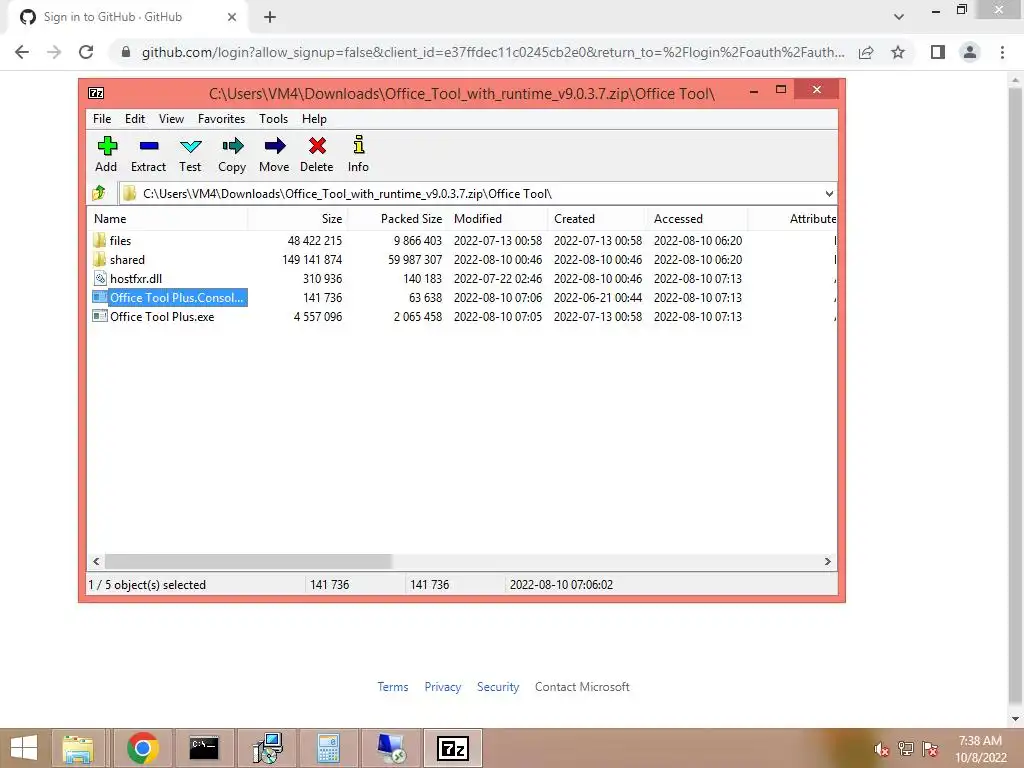Choose the Move toolbar icon
Screen dimensions: 1024x768
pyautogui.click(x=274, y=154)
